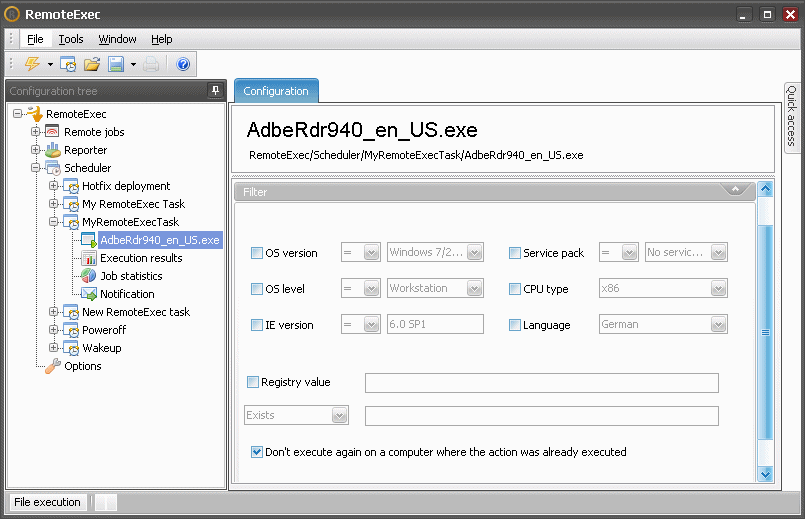
Task: Select Options in the tree
Action: tap(83, 366)
